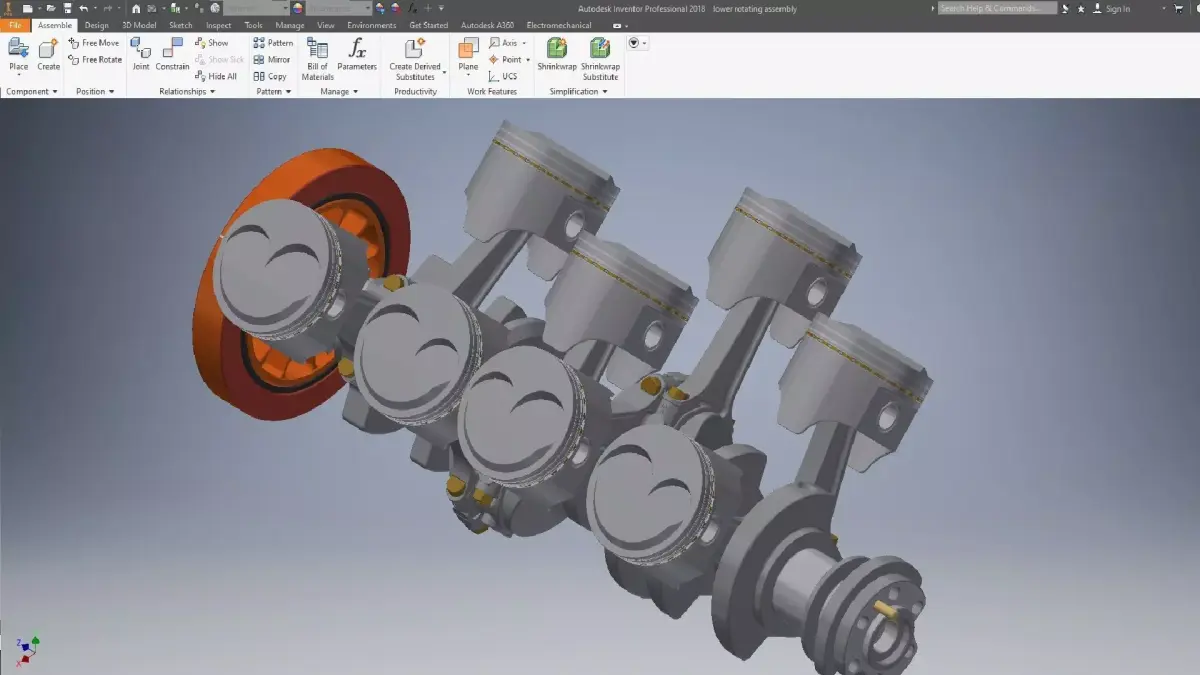Switch to the Get Started tab

[x=429, y=25]
